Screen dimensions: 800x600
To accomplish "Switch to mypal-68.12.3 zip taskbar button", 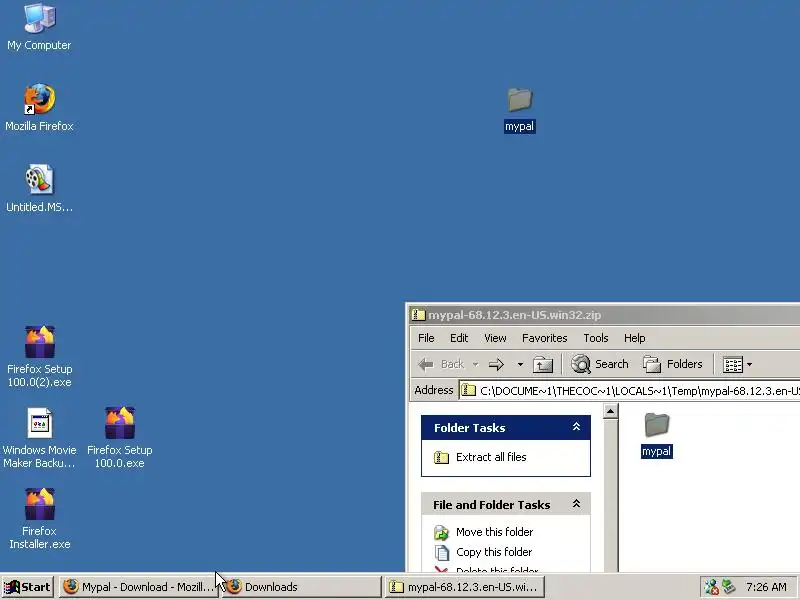I will (x=465, y=587).
